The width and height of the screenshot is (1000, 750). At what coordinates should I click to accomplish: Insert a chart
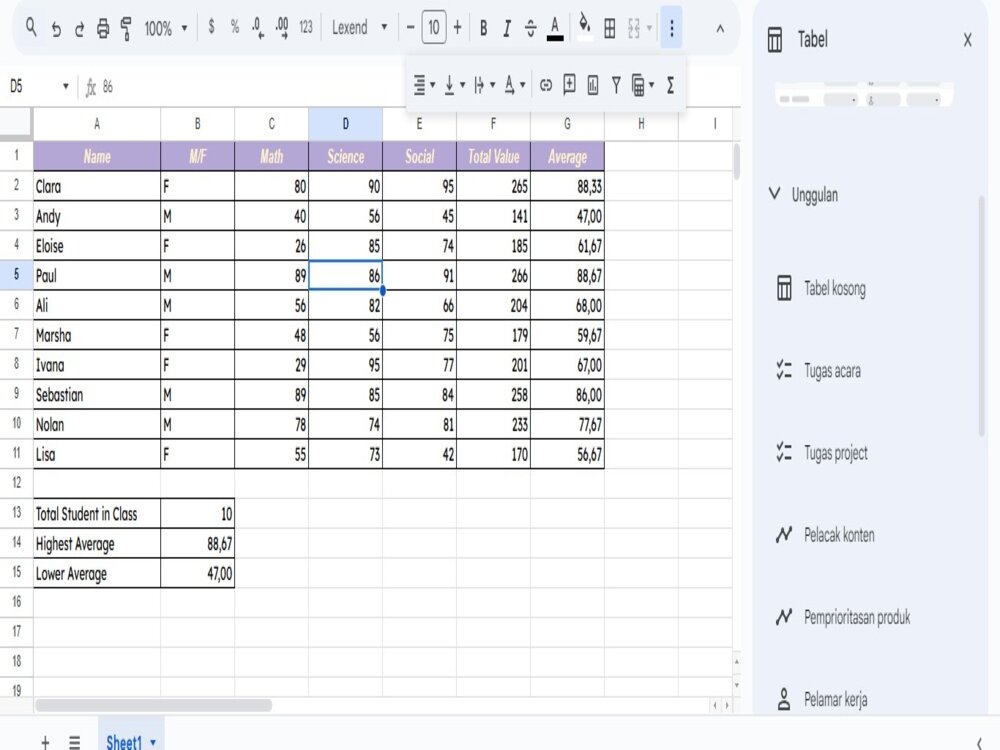tap(592, 85)
